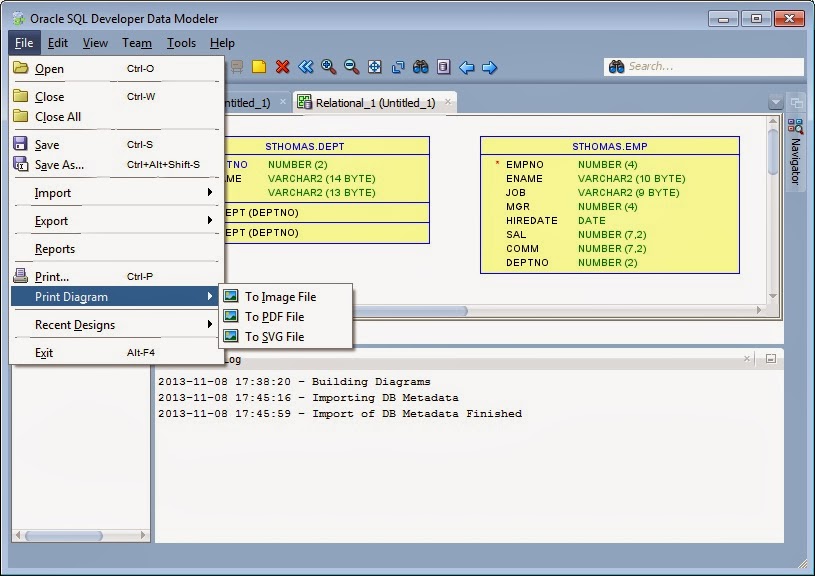
Task: Click the To SVG File icon
Action: 231,336
